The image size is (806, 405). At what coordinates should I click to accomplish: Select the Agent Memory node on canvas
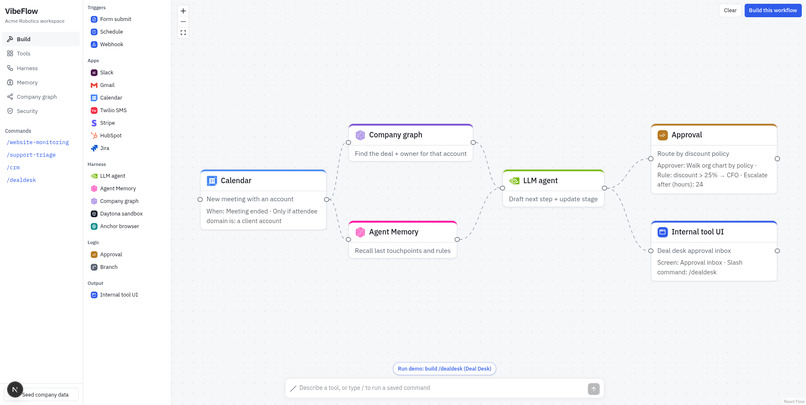tap(402, 240)
